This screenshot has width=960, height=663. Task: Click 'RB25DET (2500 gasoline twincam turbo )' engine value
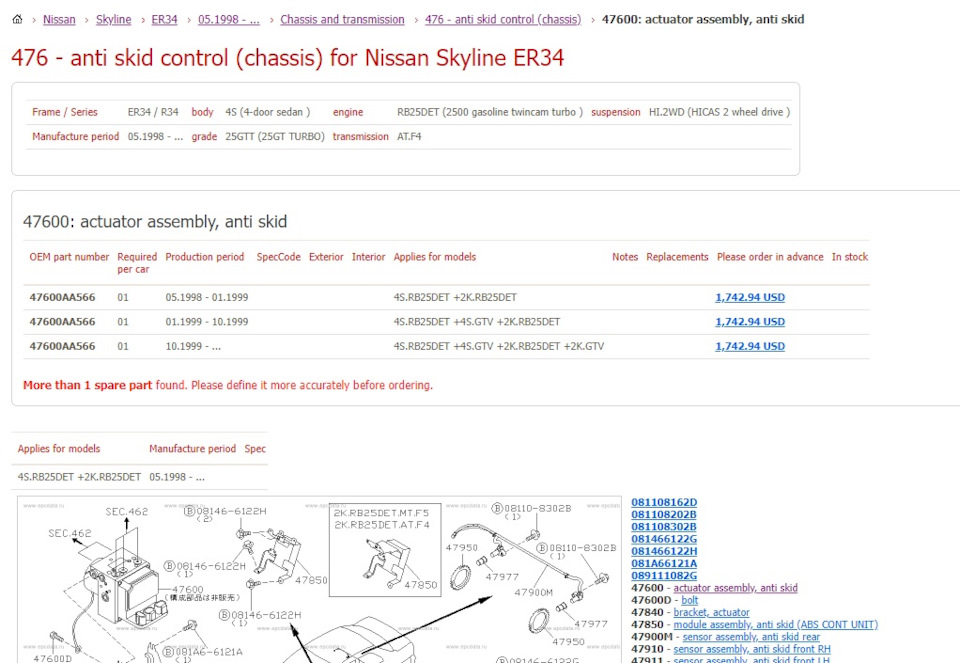pyautogui.click(x=490, y=113)
